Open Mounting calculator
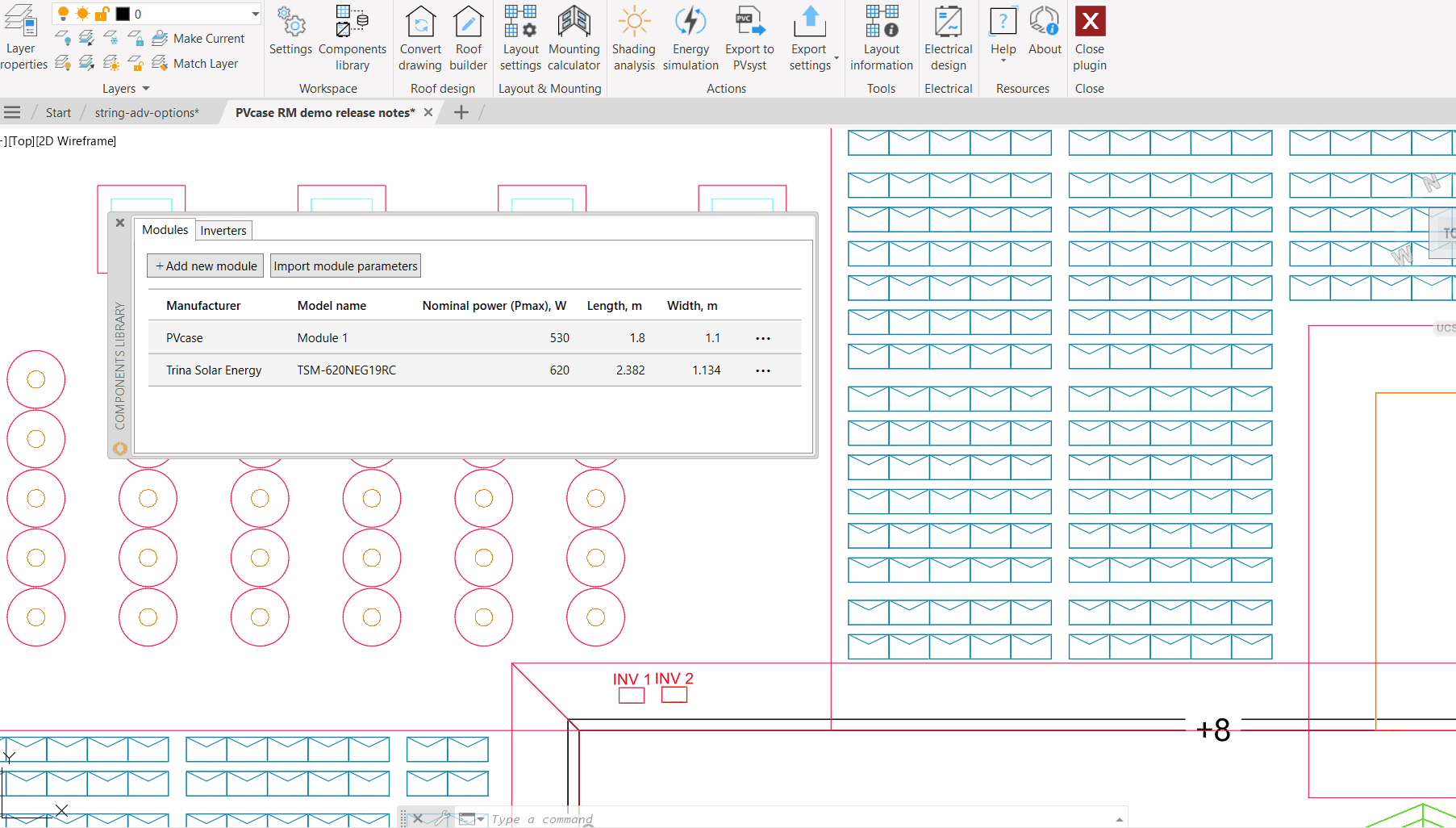 point(574,37)
